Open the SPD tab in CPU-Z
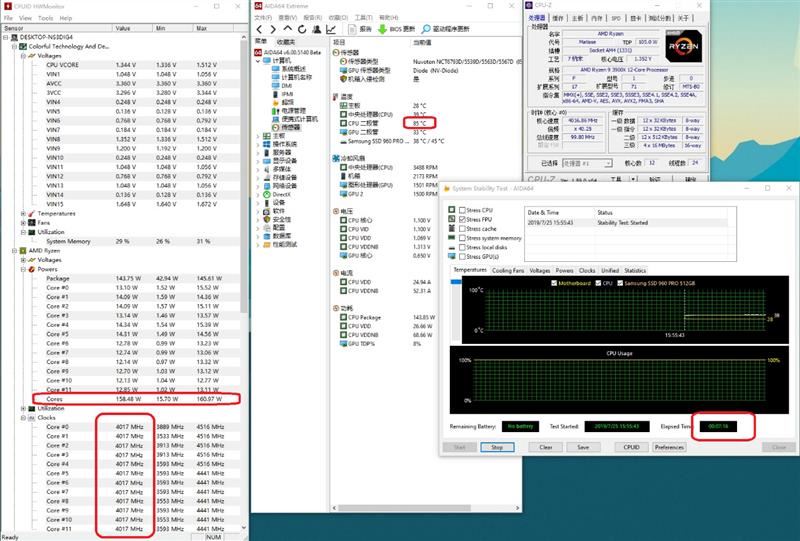Viewport: 800px width, 541px height. pyautogui.click(x=616, y=18)
